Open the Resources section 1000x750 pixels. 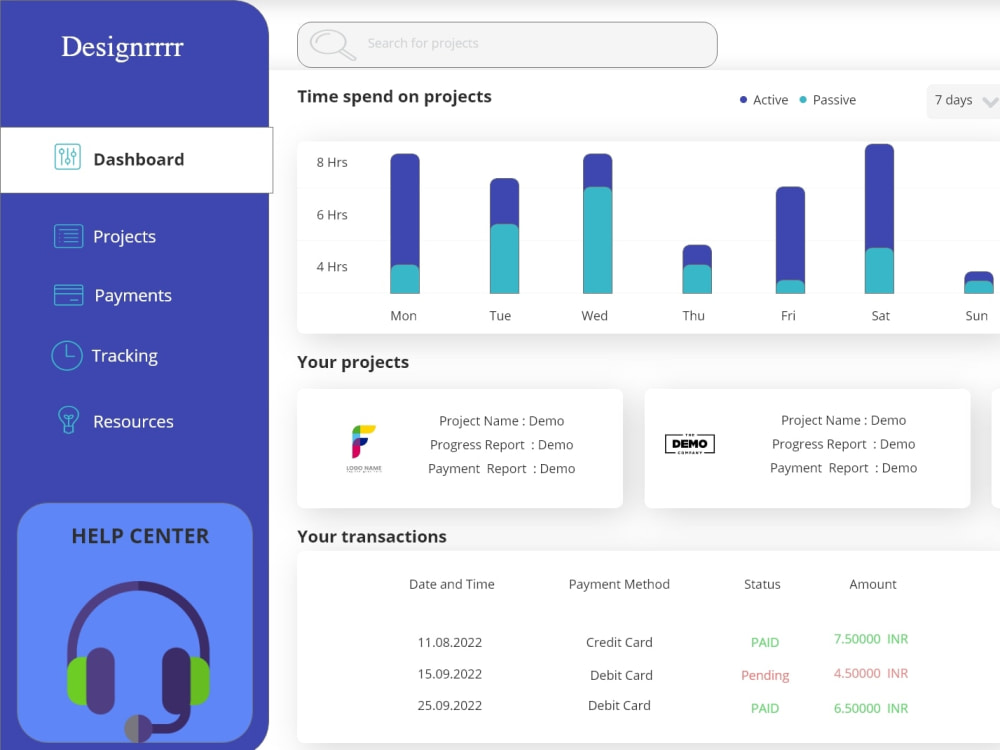click(133, 422)
